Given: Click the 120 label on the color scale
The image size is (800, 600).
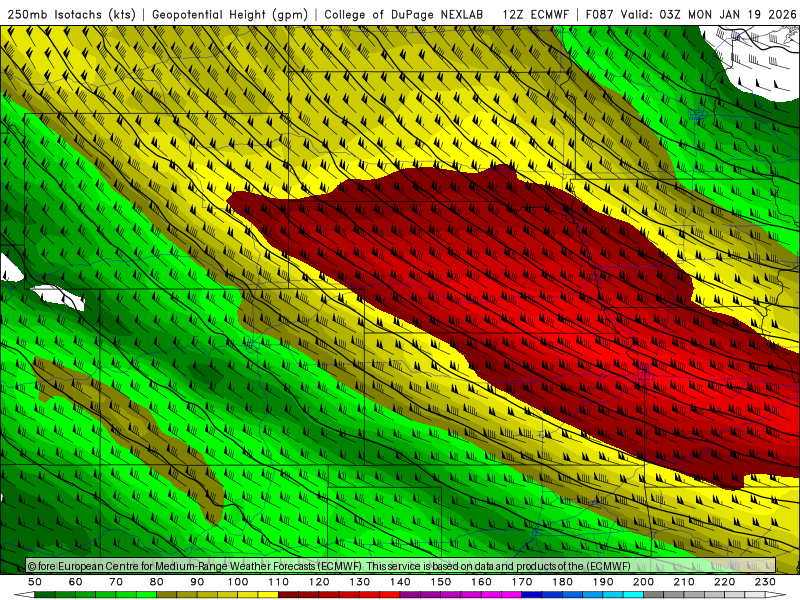Looking at the screenshot, I should pos(319,582).
